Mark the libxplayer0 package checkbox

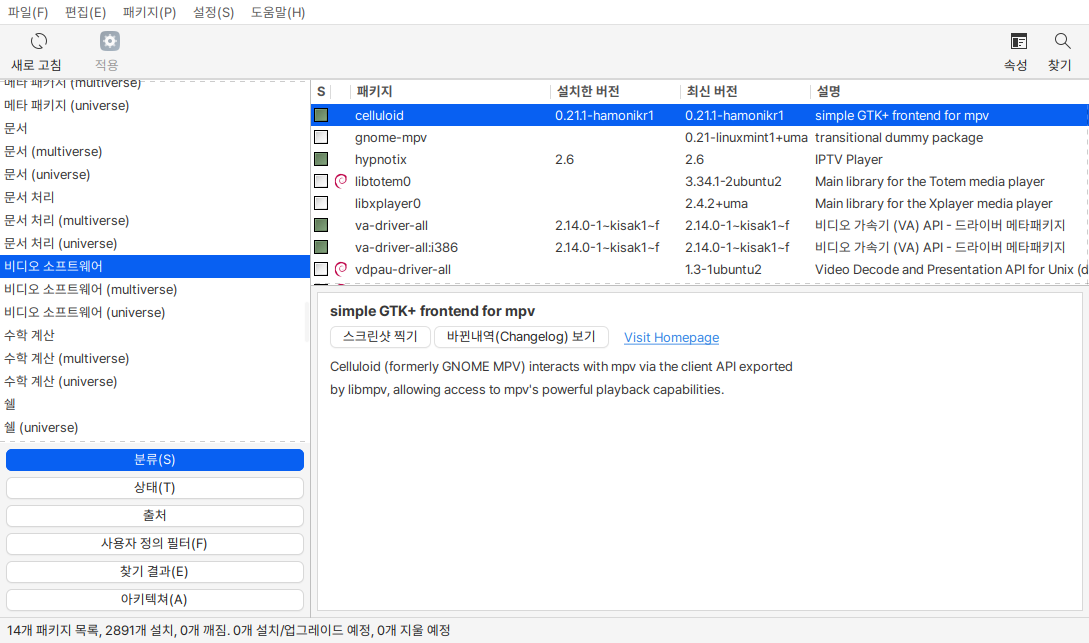(x=321, y=203)
